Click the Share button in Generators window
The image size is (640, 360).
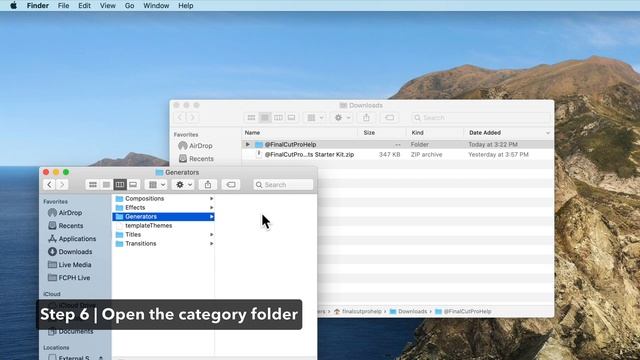(208, 184)
